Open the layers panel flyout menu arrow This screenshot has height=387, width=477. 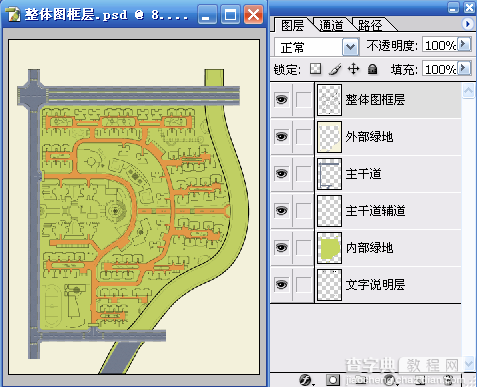pos(467,24)
